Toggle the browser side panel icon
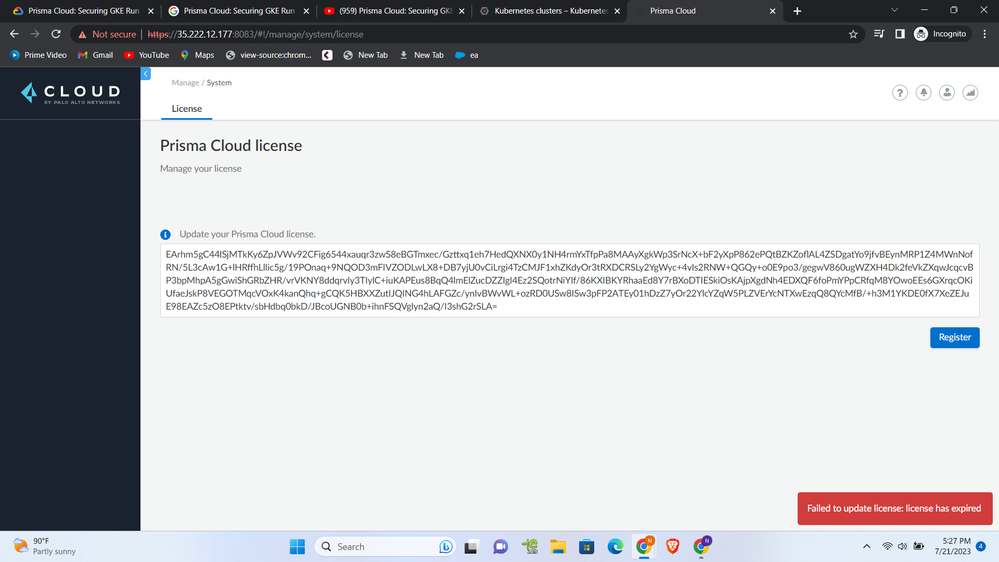Image resolution: width=999 pixels, height=562 pixels. (x=900, y=34)
